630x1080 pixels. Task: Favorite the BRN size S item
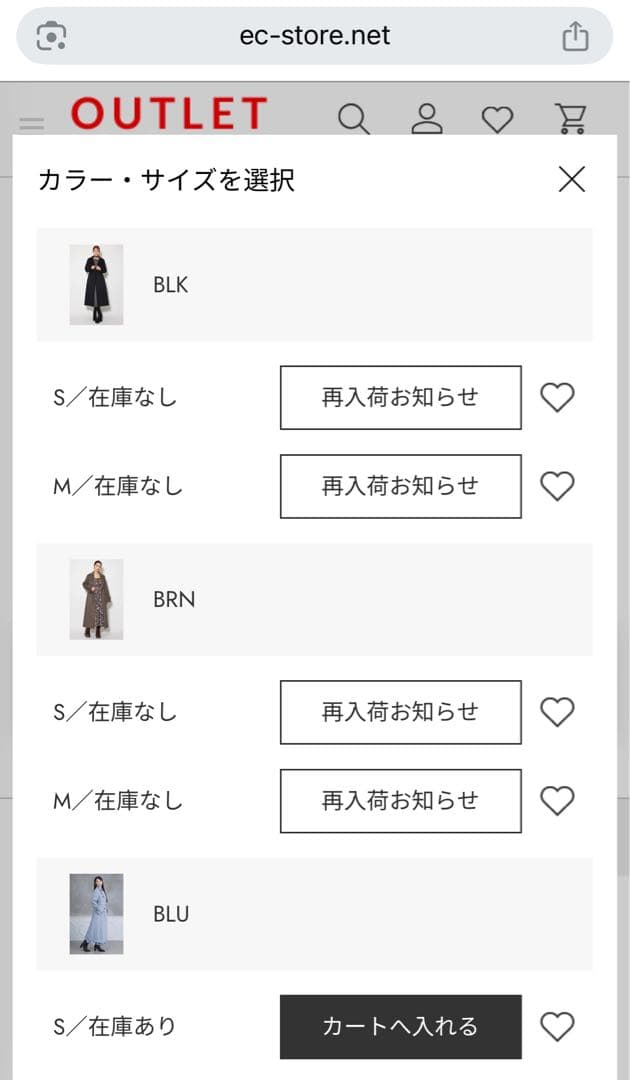pyautogui.click(x=557, y=712)
